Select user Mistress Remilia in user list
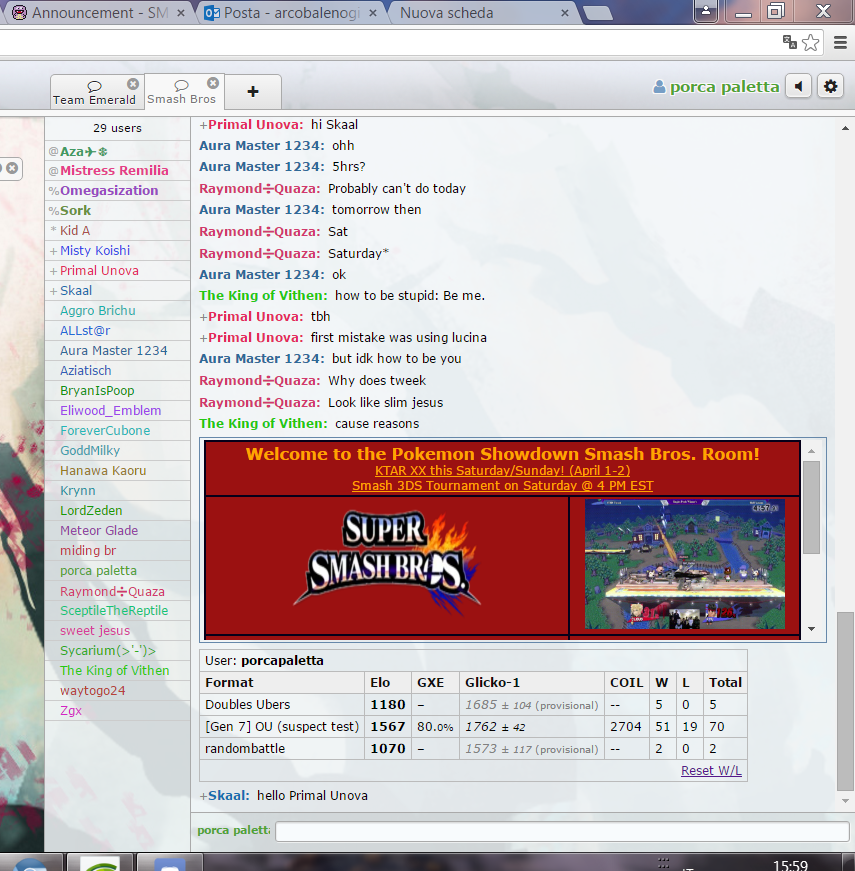The height and width of the screenshot is (871, 855). [117, 171]
